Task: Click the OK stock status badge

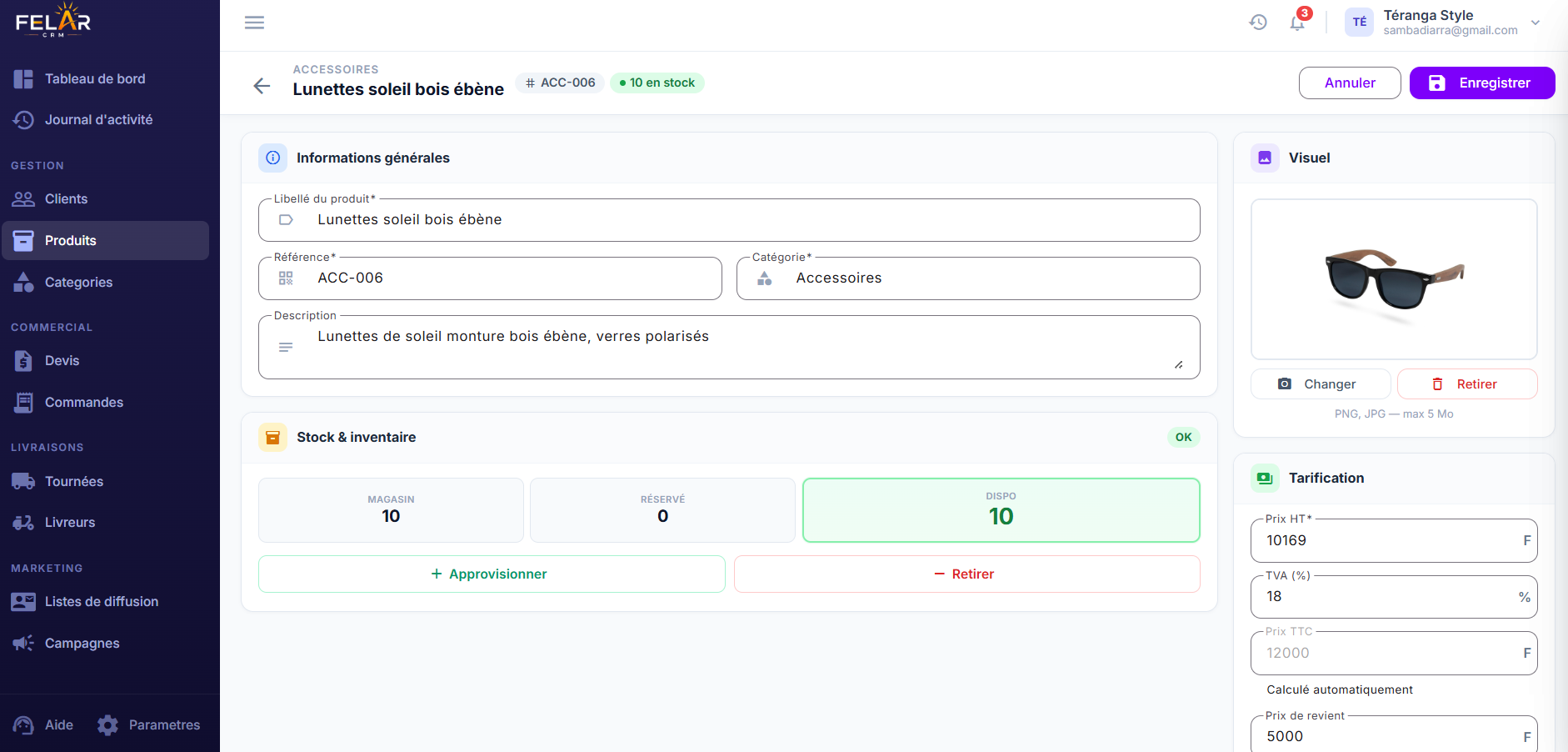Action: 1183,437
